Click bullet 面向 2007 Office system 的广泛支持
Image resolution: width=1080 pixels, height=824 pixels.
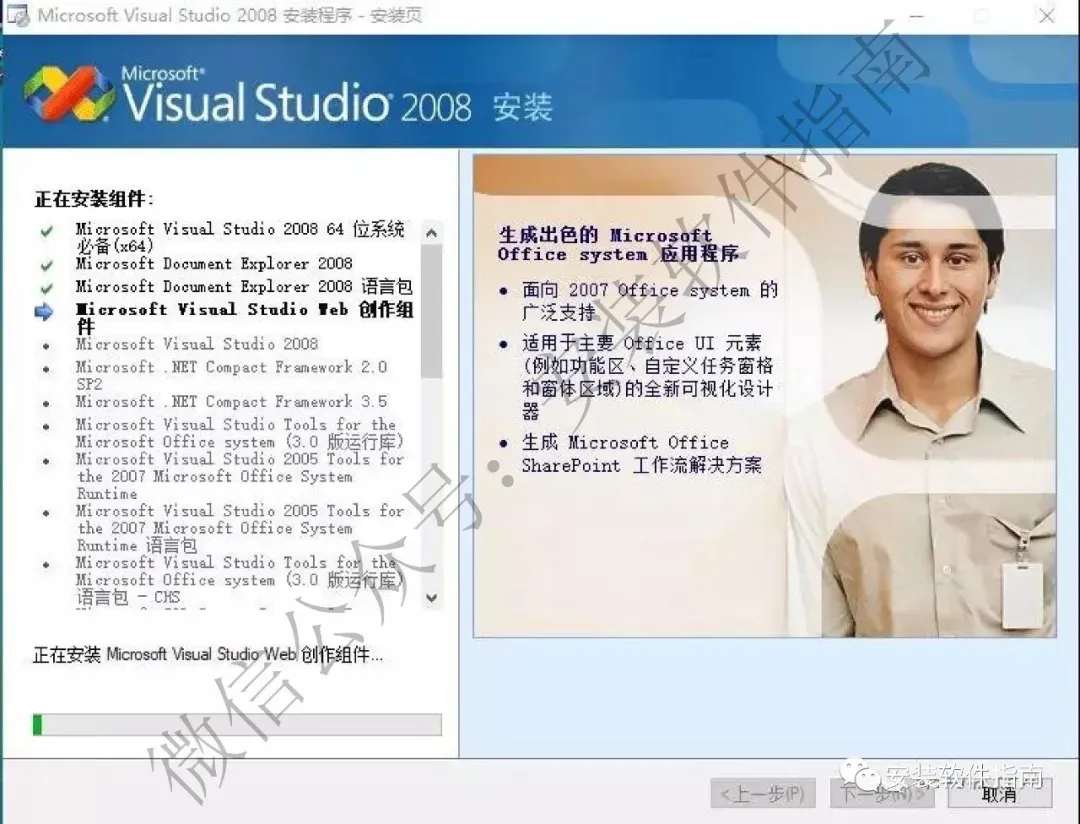click(x=650, y=301)
